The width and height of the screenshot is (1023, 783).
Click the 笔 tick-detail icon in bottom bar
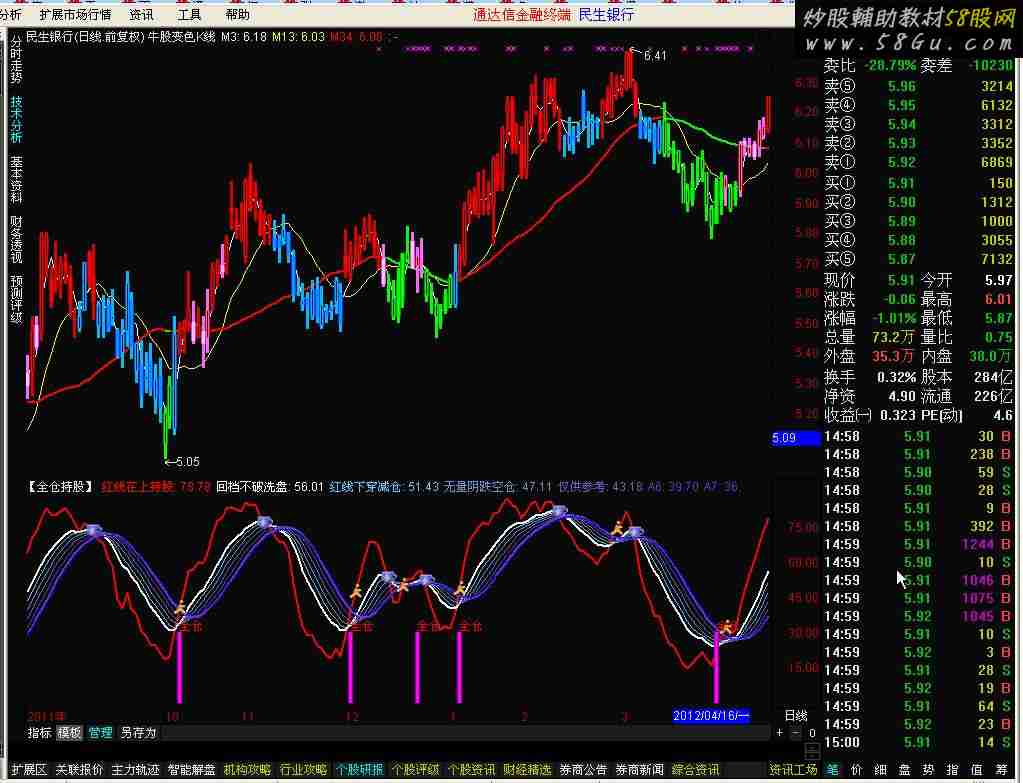[x=833, y=770]
